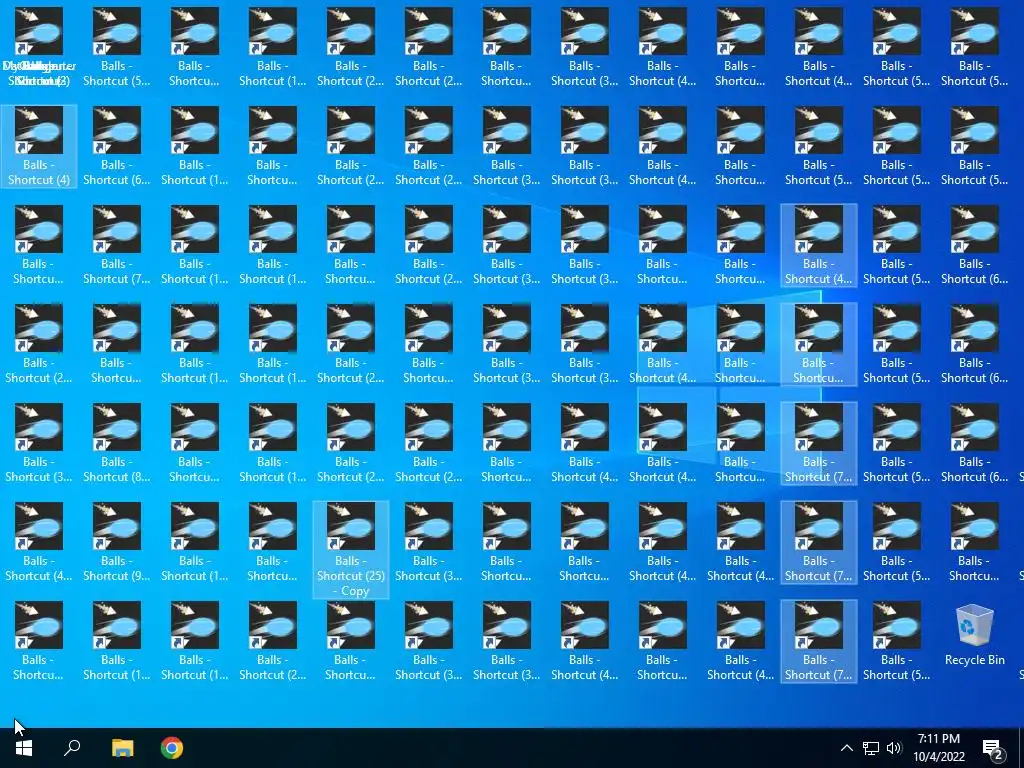Screen dimensions: 1024x768
Task: Select Balls Shortcut (5... beside Recycle Bin
Action: (x=897, y=641)
